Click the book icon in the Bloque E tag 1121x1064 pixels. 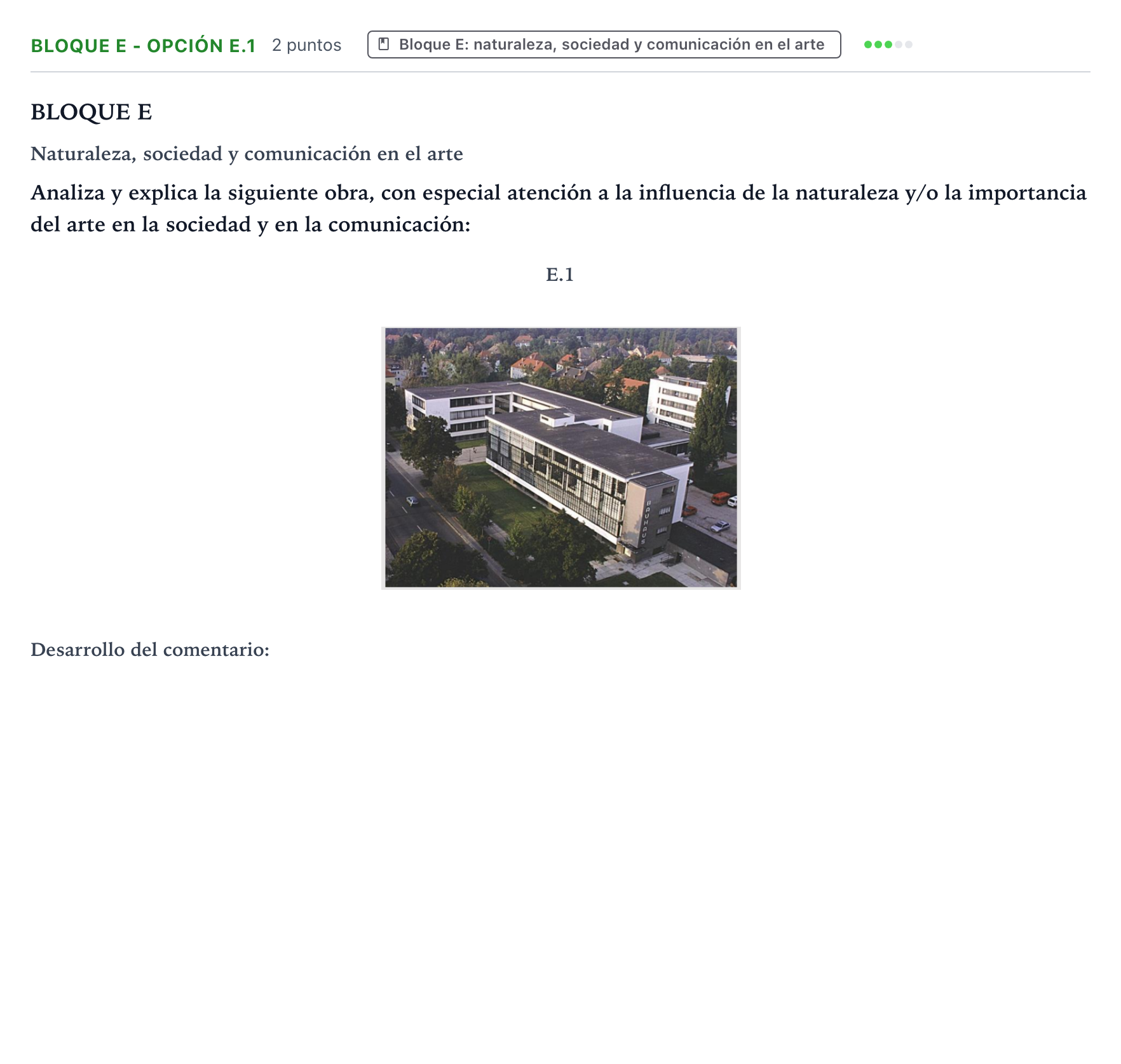[384, 44]
